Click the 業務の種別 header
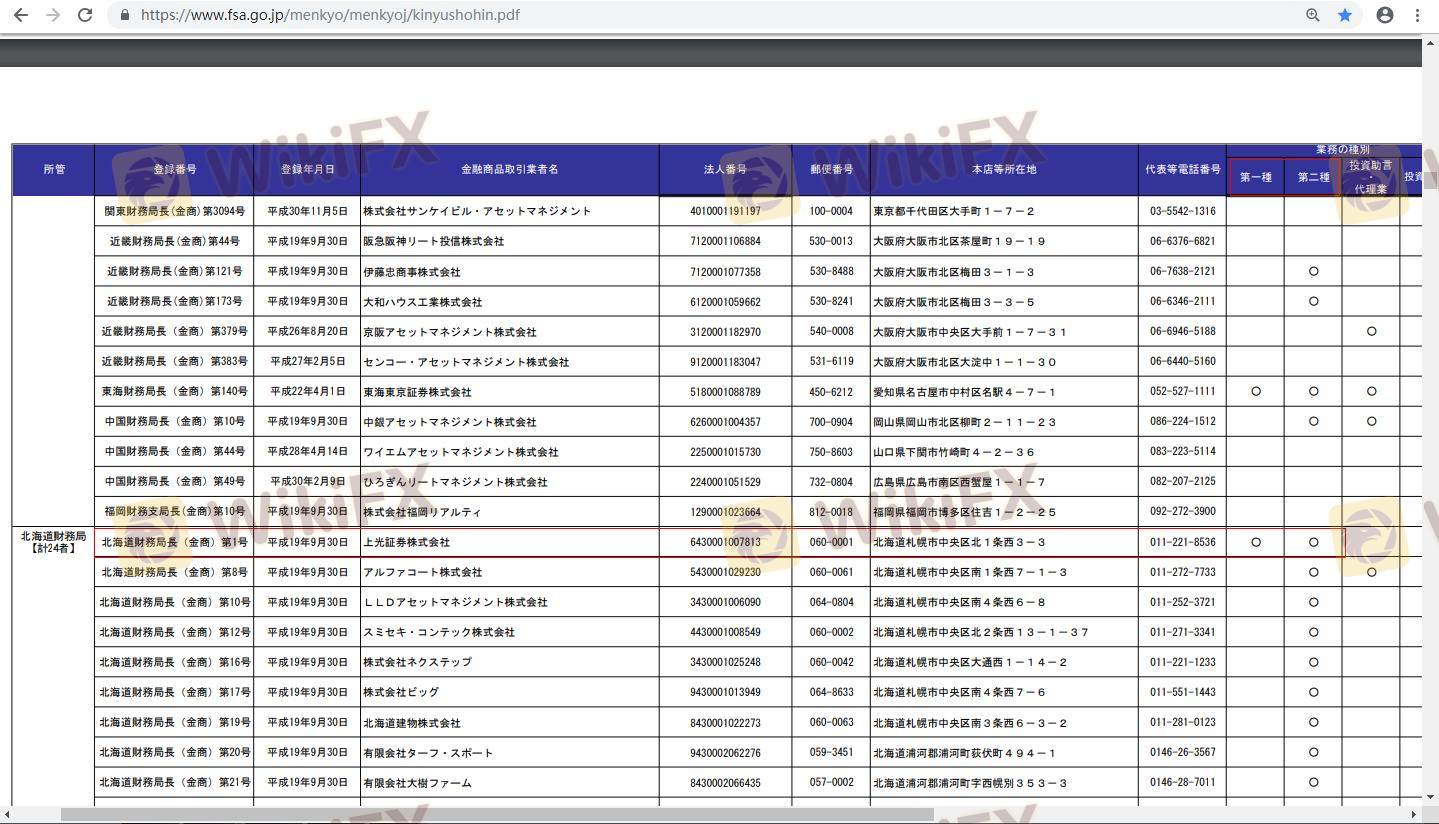The image size is (1439, 824). pos(1342,150)
